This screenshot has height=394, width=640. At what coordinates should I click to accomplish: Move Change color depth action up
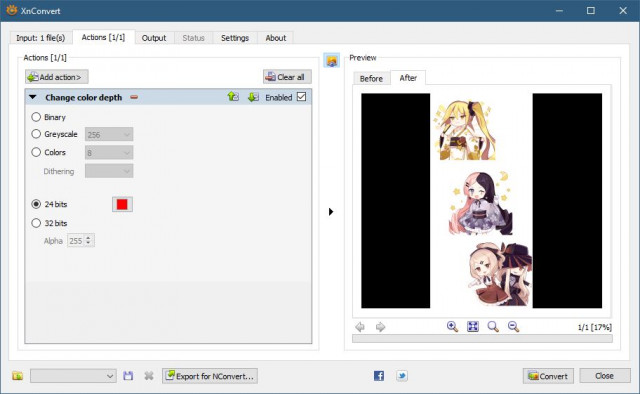click(x=233, y=97)
